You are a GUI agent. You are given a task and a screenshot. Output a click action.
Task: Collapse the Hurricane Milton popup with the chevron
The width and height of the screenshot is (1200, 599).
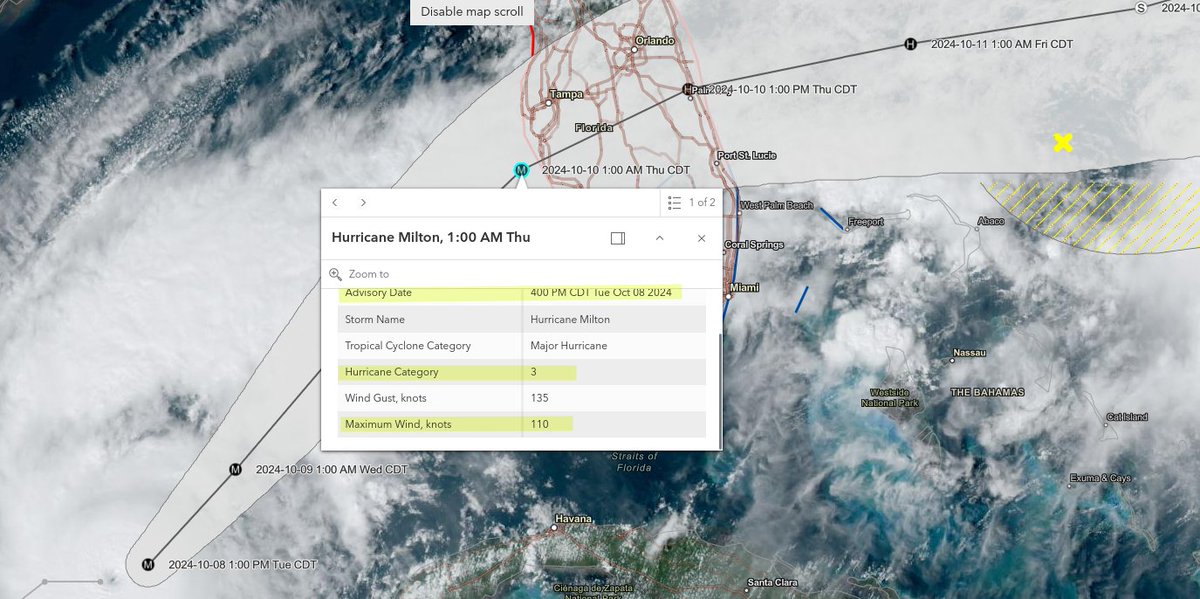pyautogui.click(x=659, y=238)
